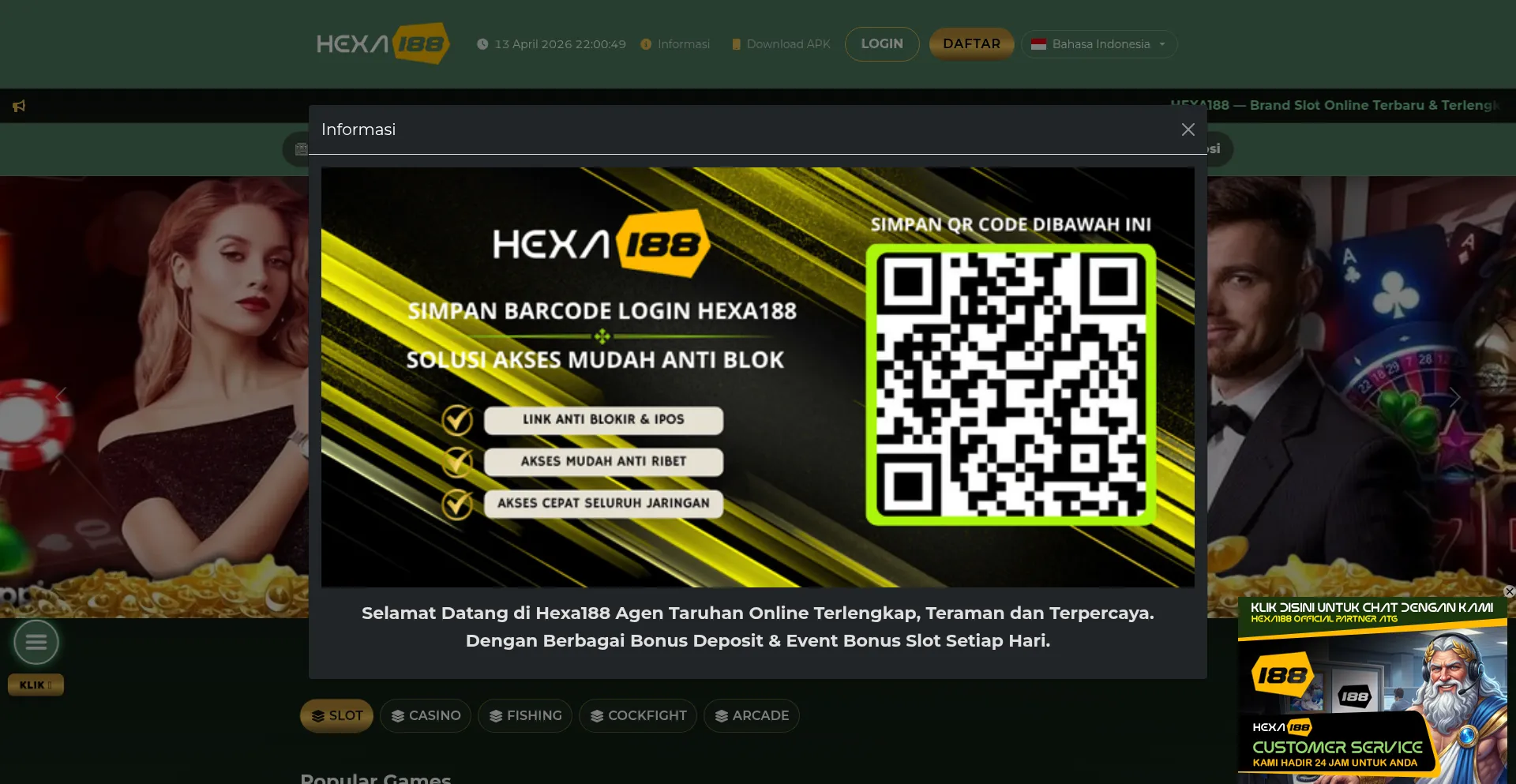Image resolution: width=1516 pixels, height=784 pixels.
Task: Select the ARCADE category tab
Action: click(752, 715)
